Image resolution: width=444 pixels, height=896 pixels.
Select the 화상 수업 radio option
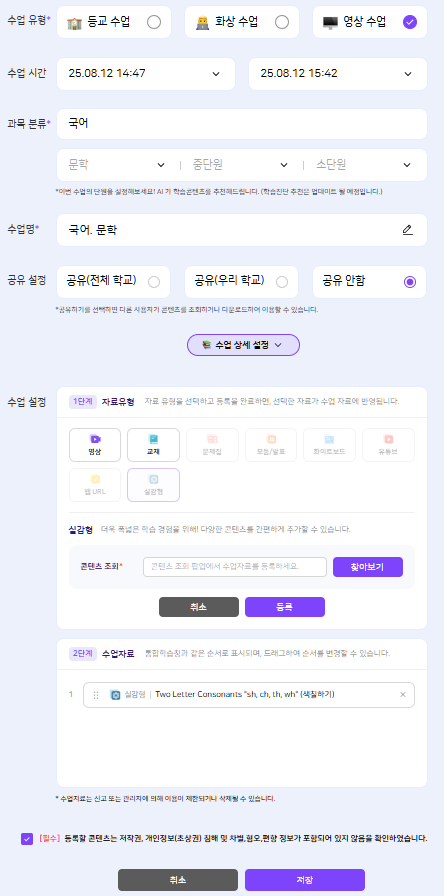pos(282,22)
